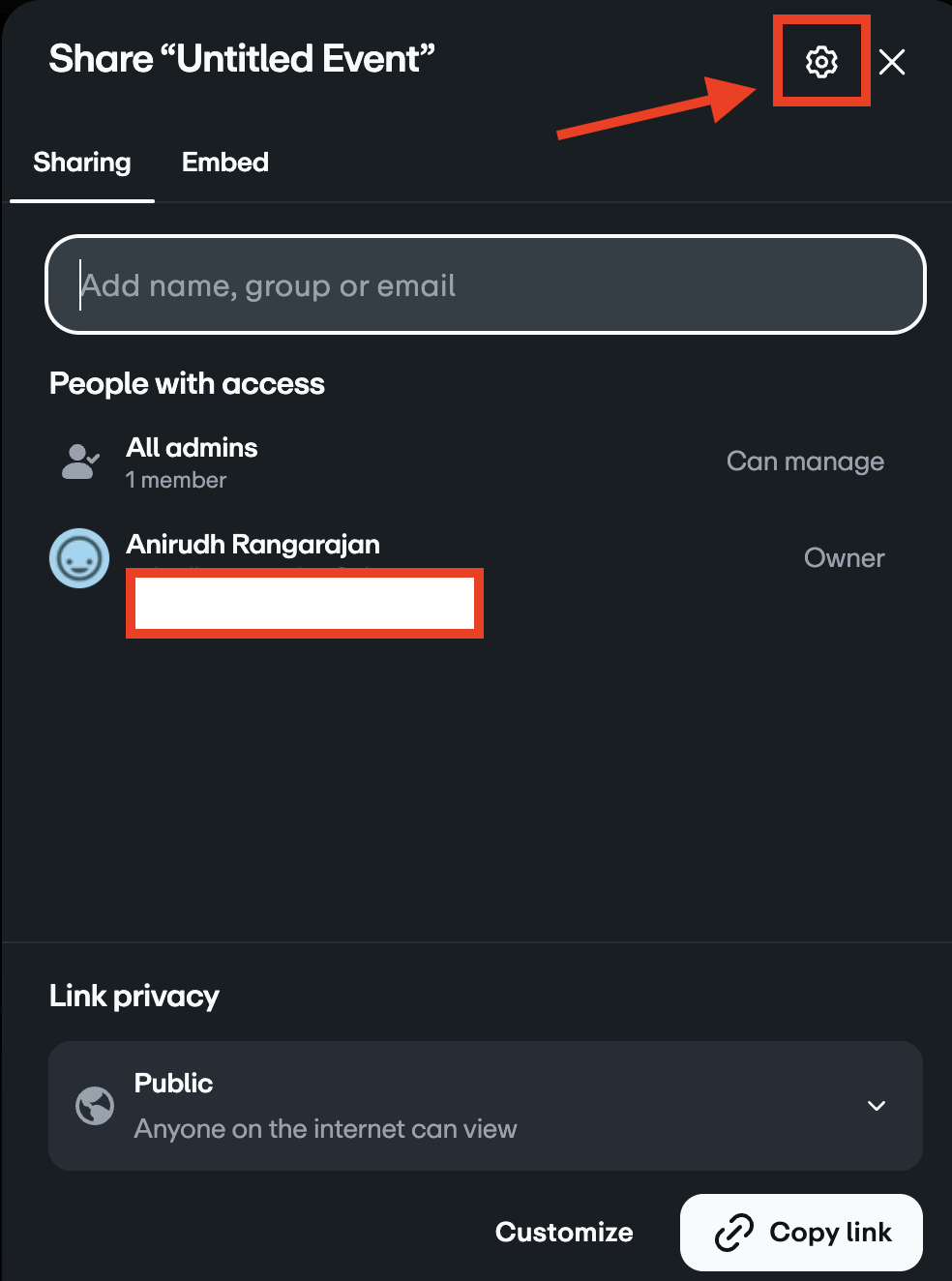
Task: Open share settings gear icon
Action: pos(821,62)
